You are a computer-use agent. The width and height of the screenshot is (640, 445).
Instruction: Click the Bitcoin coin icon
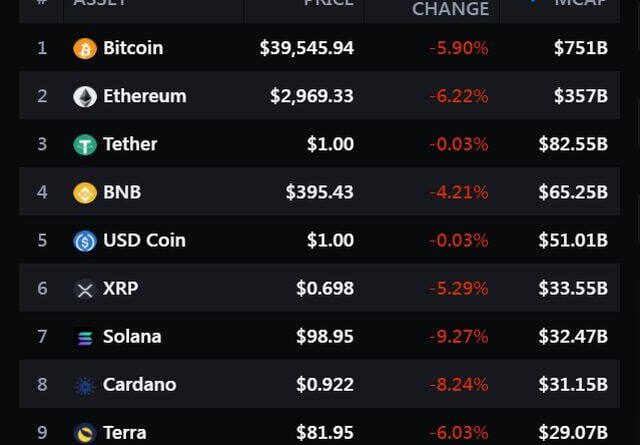pyautogui.click(x=85, y=48)
